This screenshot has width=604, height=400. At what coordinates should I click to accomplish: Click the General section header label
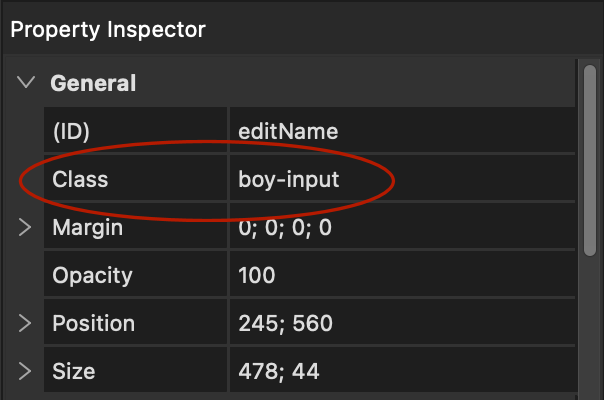tap(93, 83)
